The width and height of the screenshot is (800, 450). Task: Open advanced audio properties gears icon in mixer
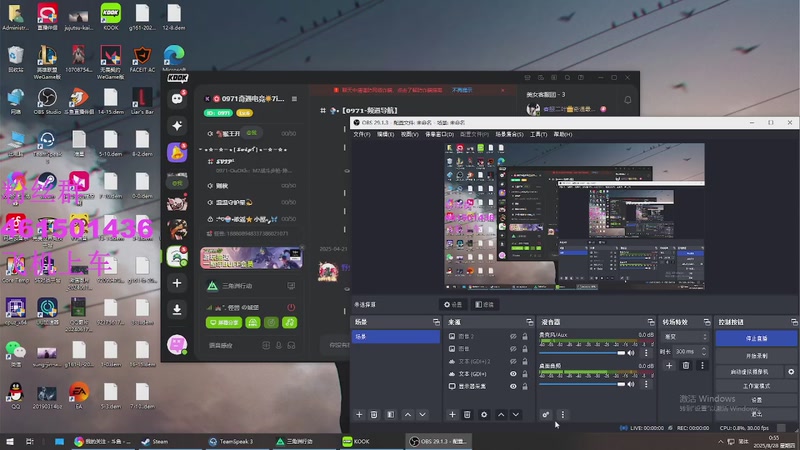tap(545, 415)
